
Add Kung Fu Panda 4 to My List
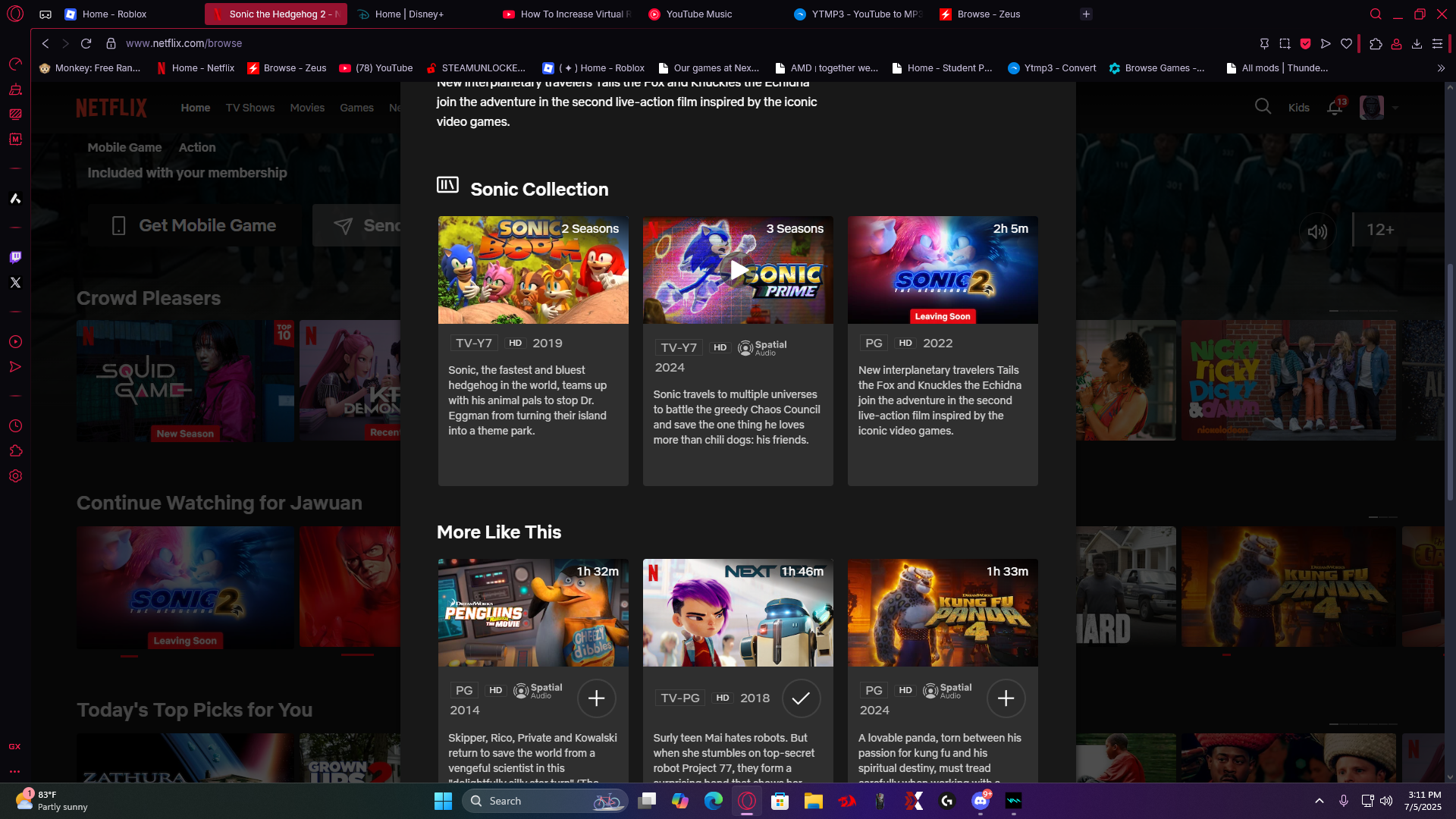pyautogui.click(x=1006, y=698)
